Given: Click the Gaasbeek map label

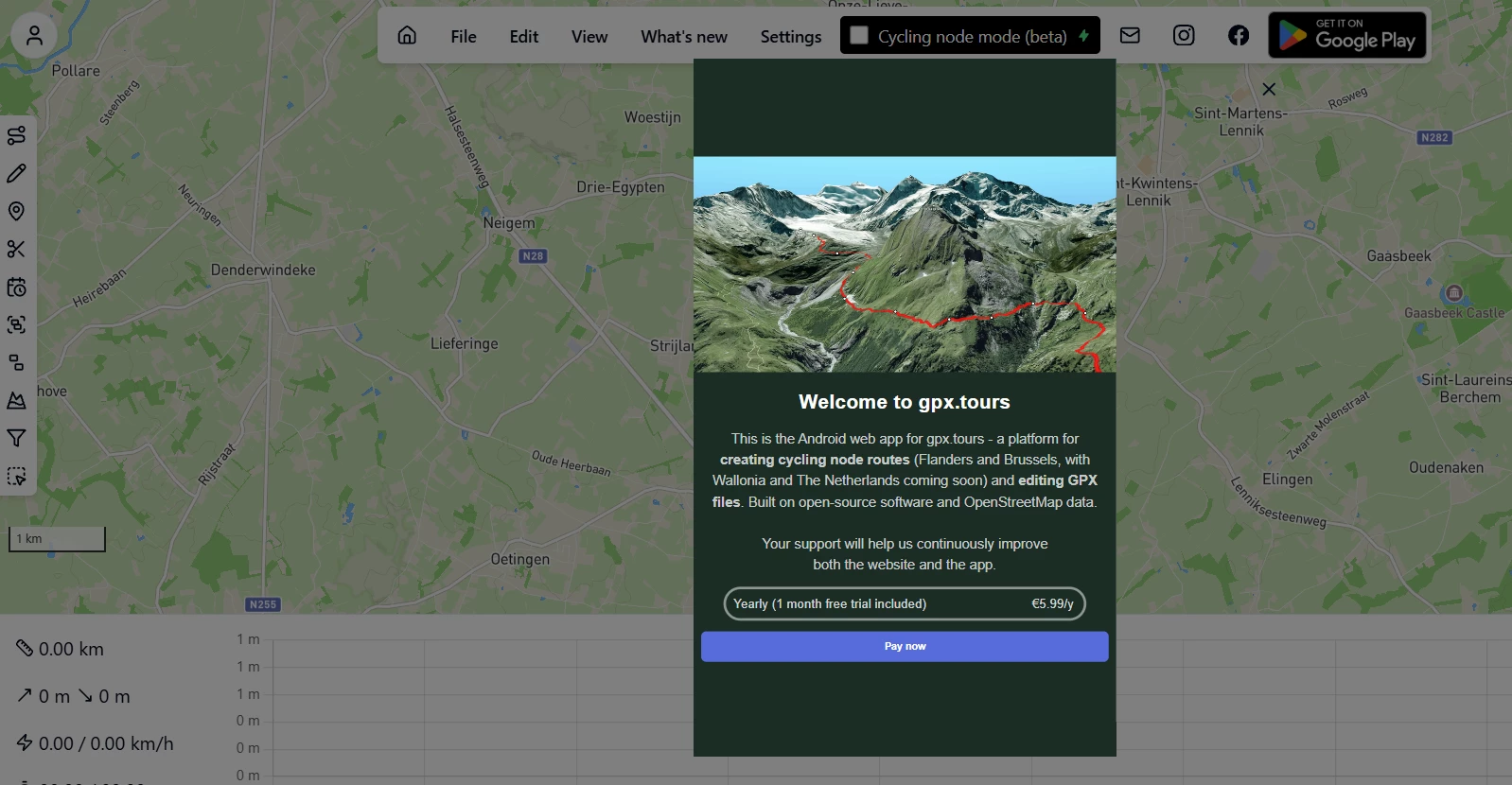Looking at the screenshot, I should [1398, 256].
